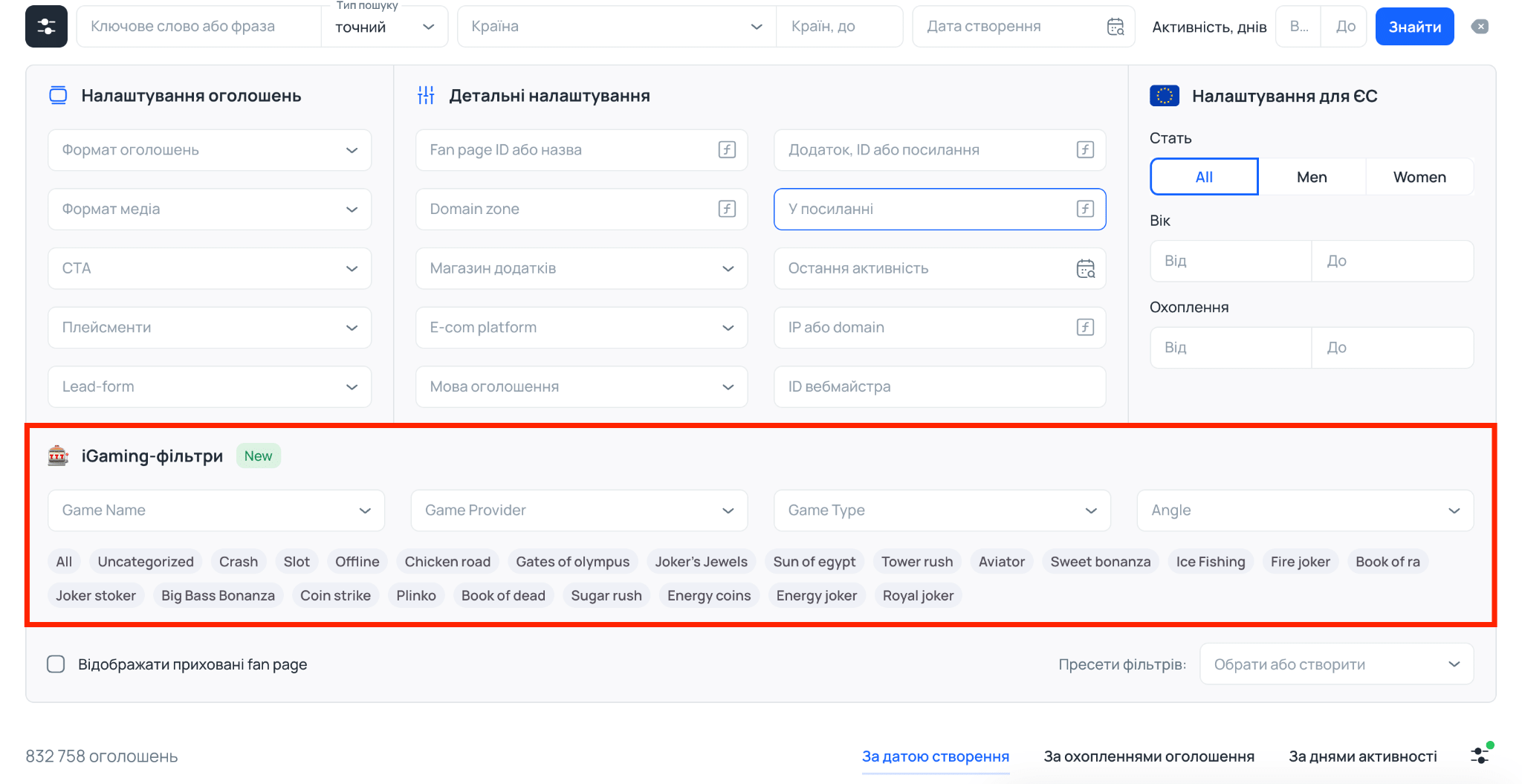Click the Охоплення До input field
This screenshot has height=784, width=1522.
[1393, 348]
